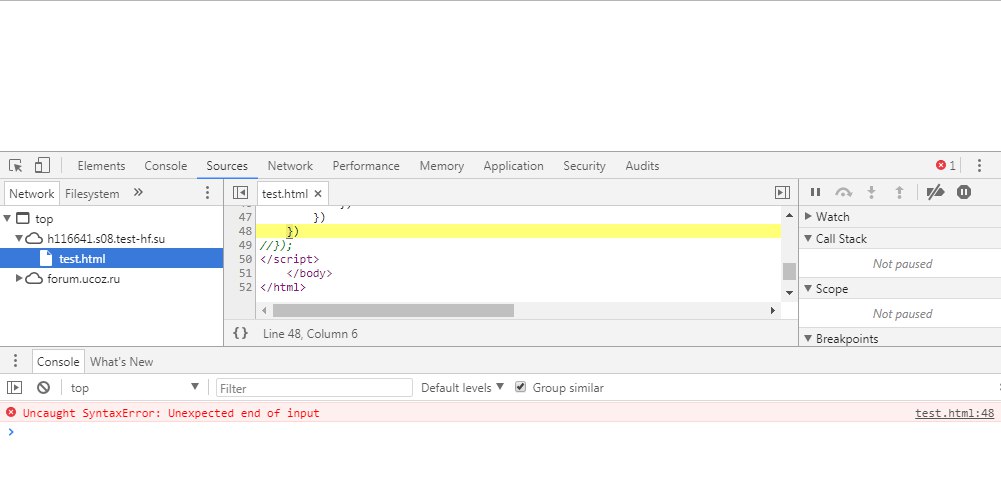
Task: Click line number 49 in gutter
Action: click(245, 245)
